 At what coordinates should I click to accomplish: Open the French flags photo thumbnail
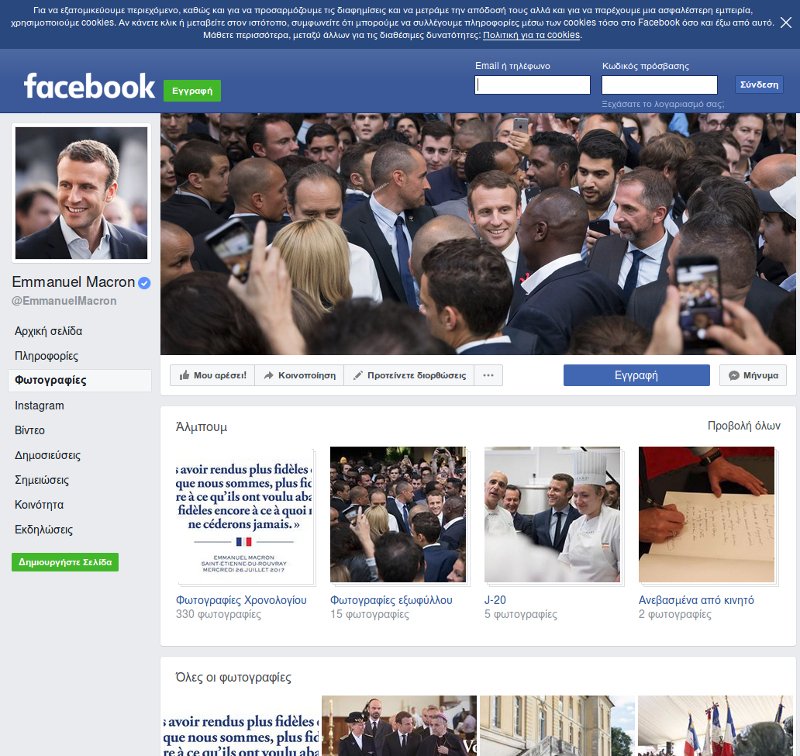(717, 726)
